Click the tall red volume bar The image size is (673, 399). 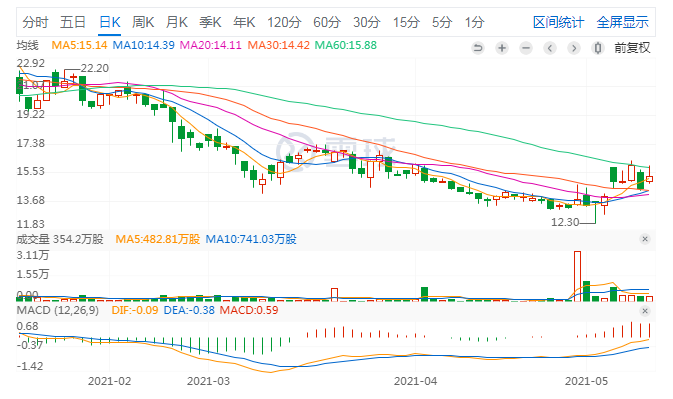tap(577, 276)
